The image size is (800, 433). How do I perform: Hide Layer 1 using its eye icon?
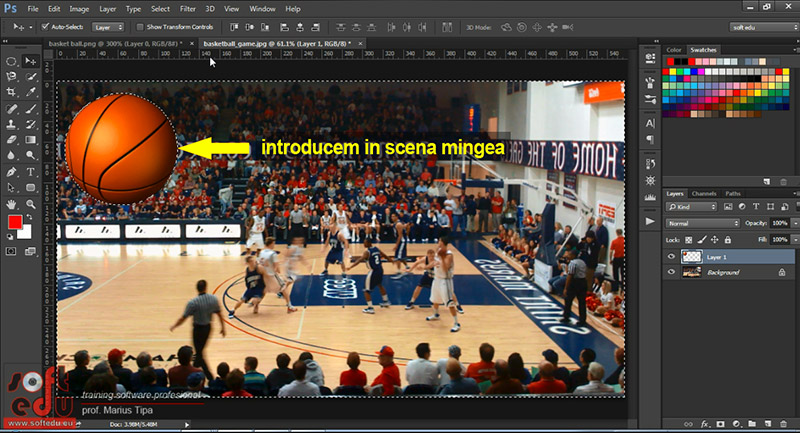tap(671, 257)
